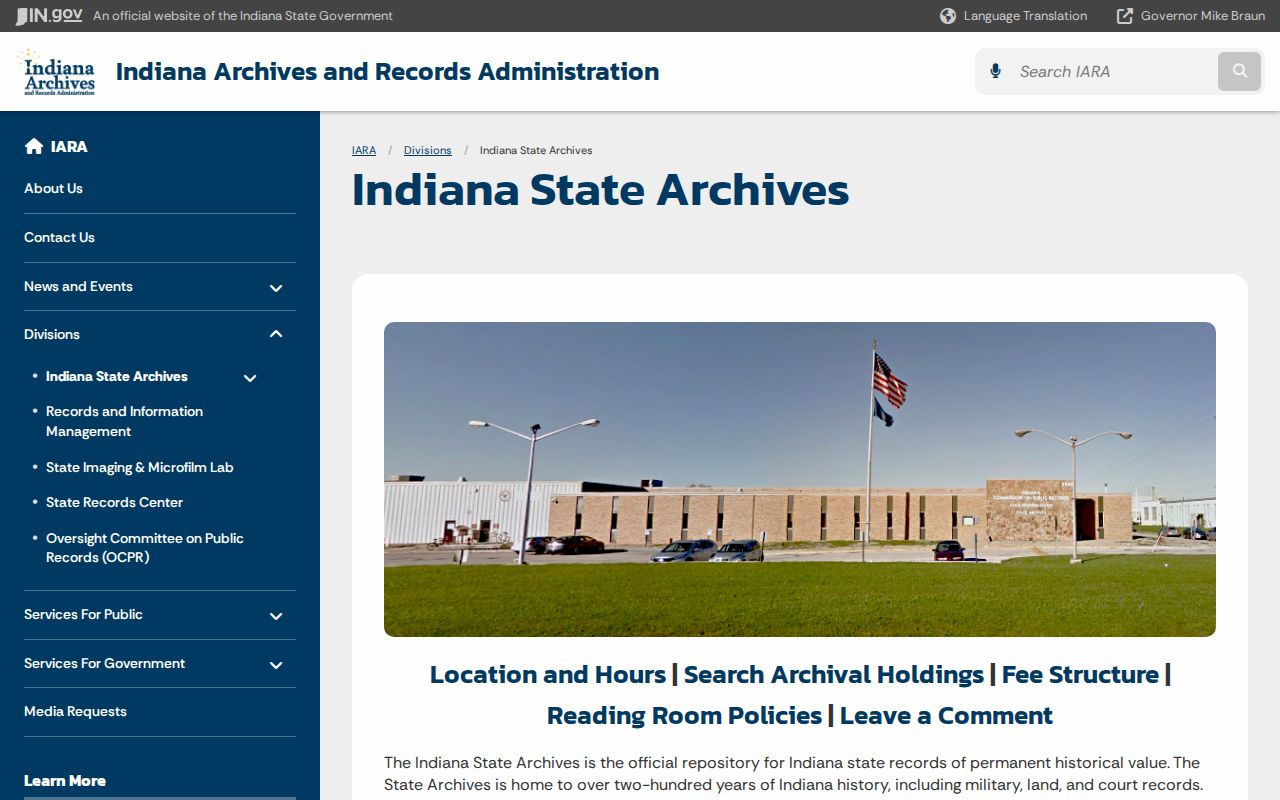Viewport: 1280px width, 800px height.
Task: Click the Language Translation text
Action: (x=1025, y=16)
